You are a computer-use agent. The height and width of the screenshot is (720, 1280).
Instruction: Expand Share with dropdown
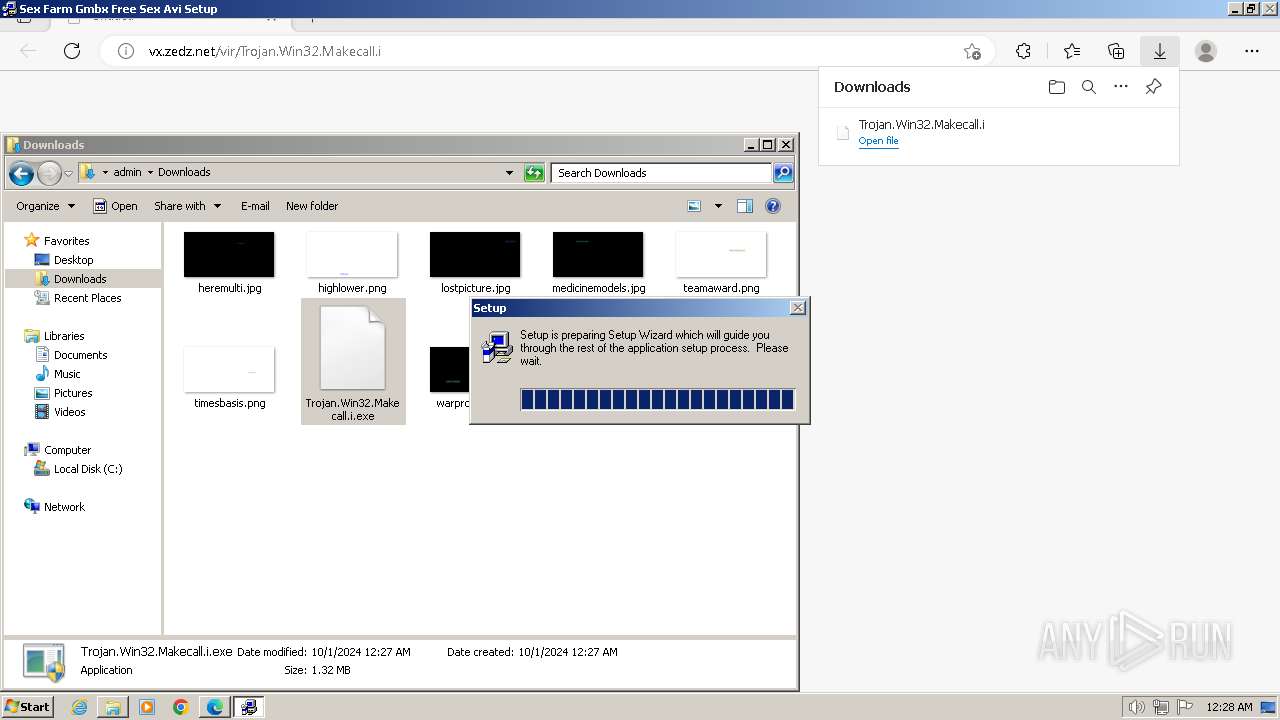(x=187, y=206)
